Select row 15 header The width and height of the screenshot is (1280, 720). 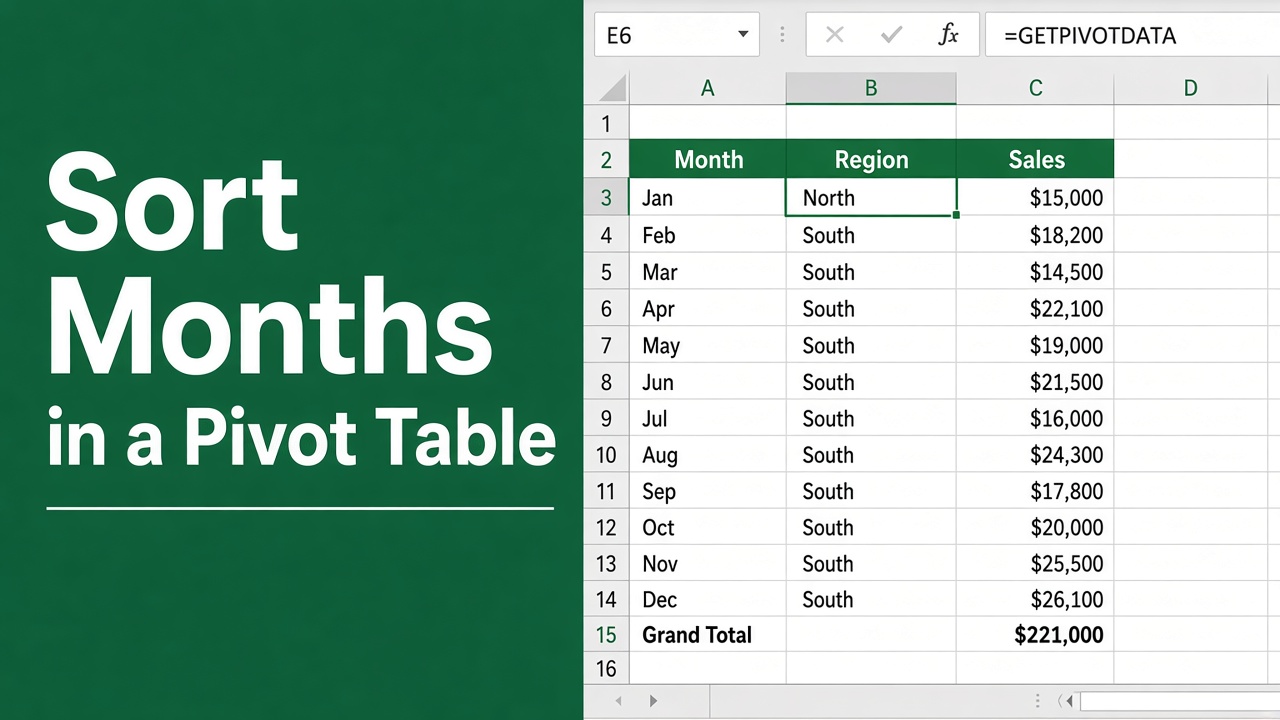pos(606,635)
